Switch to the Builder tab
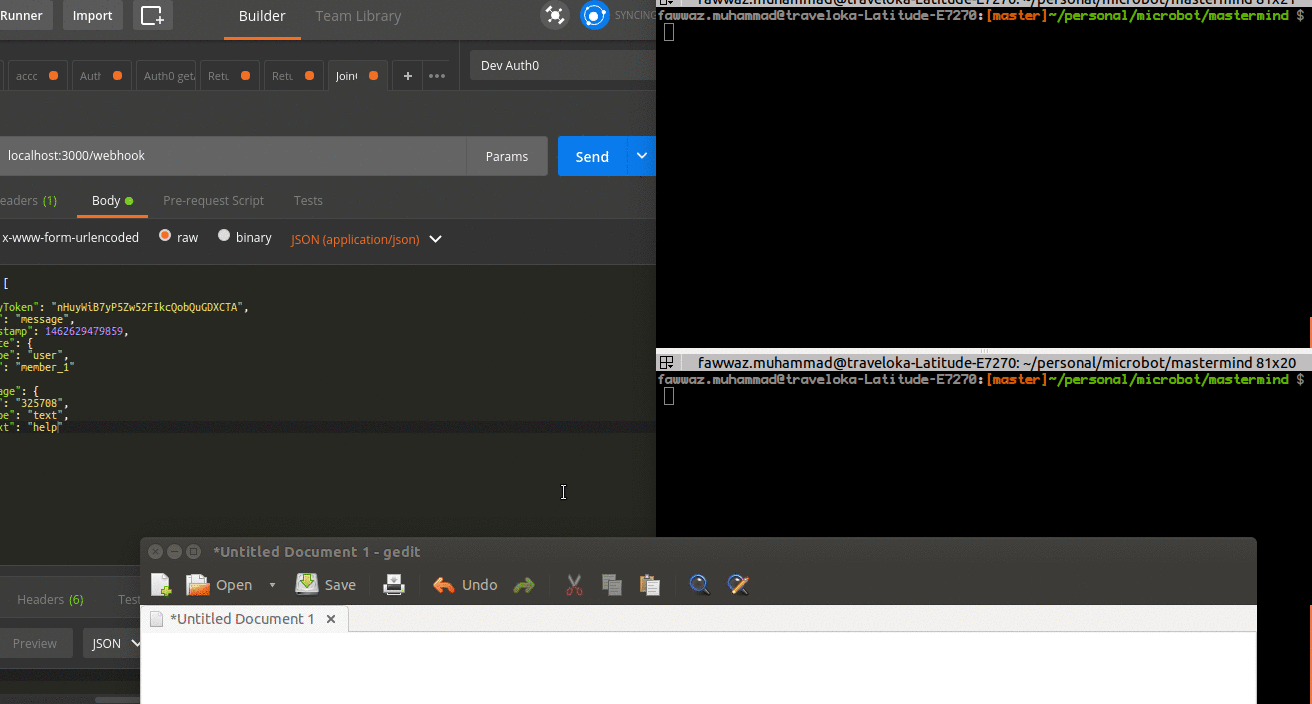 (262, 16)
